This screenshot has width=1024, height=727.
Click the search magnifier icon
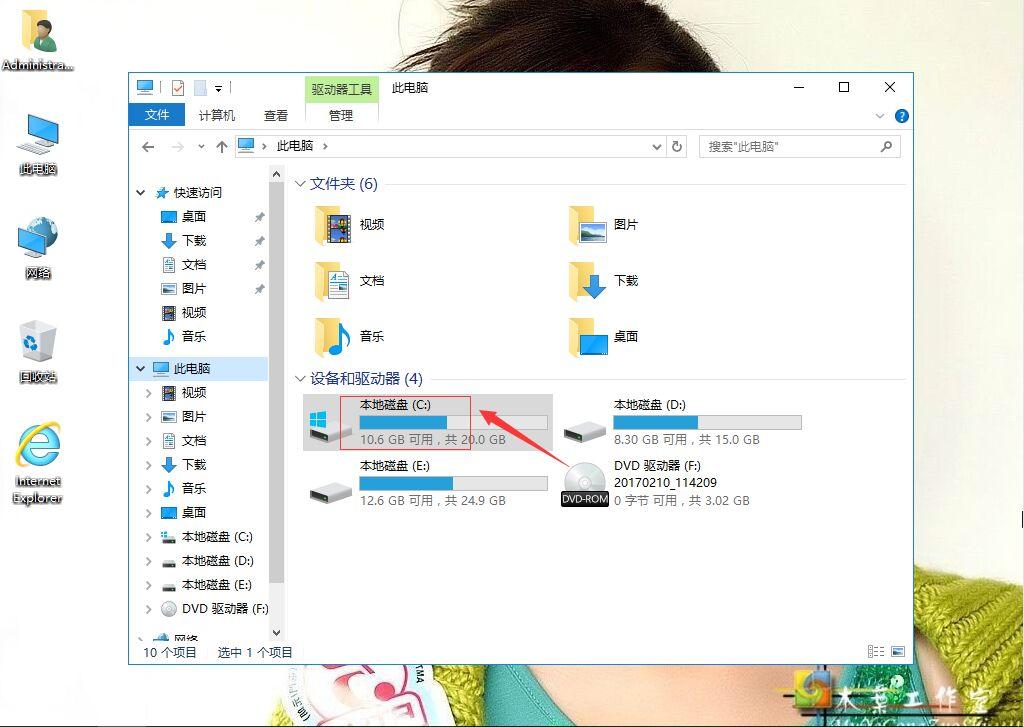tap(886, 146)
